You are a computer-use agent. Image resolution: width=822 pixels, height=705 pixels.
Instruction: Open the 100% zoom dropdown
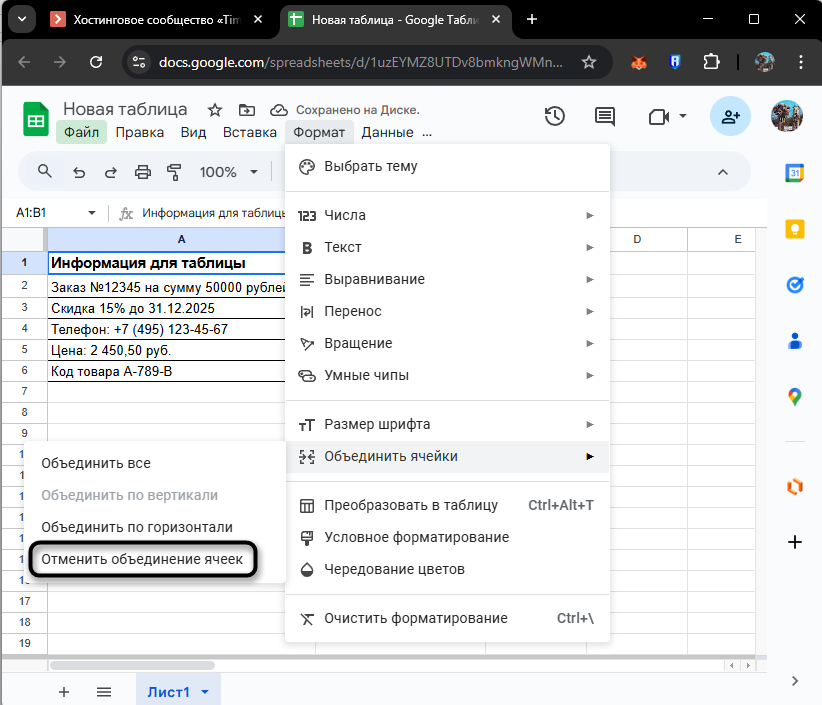[228, 171]
